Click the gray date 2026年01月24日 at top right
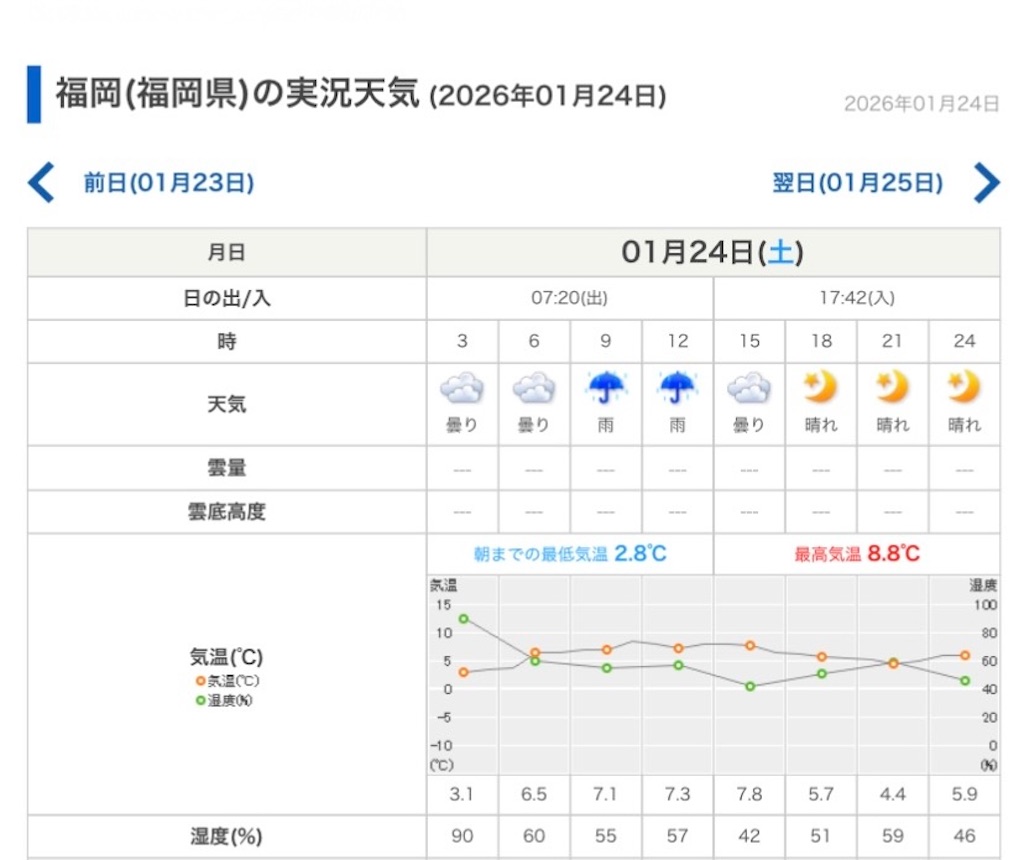1024x860 pixels. 921,104
